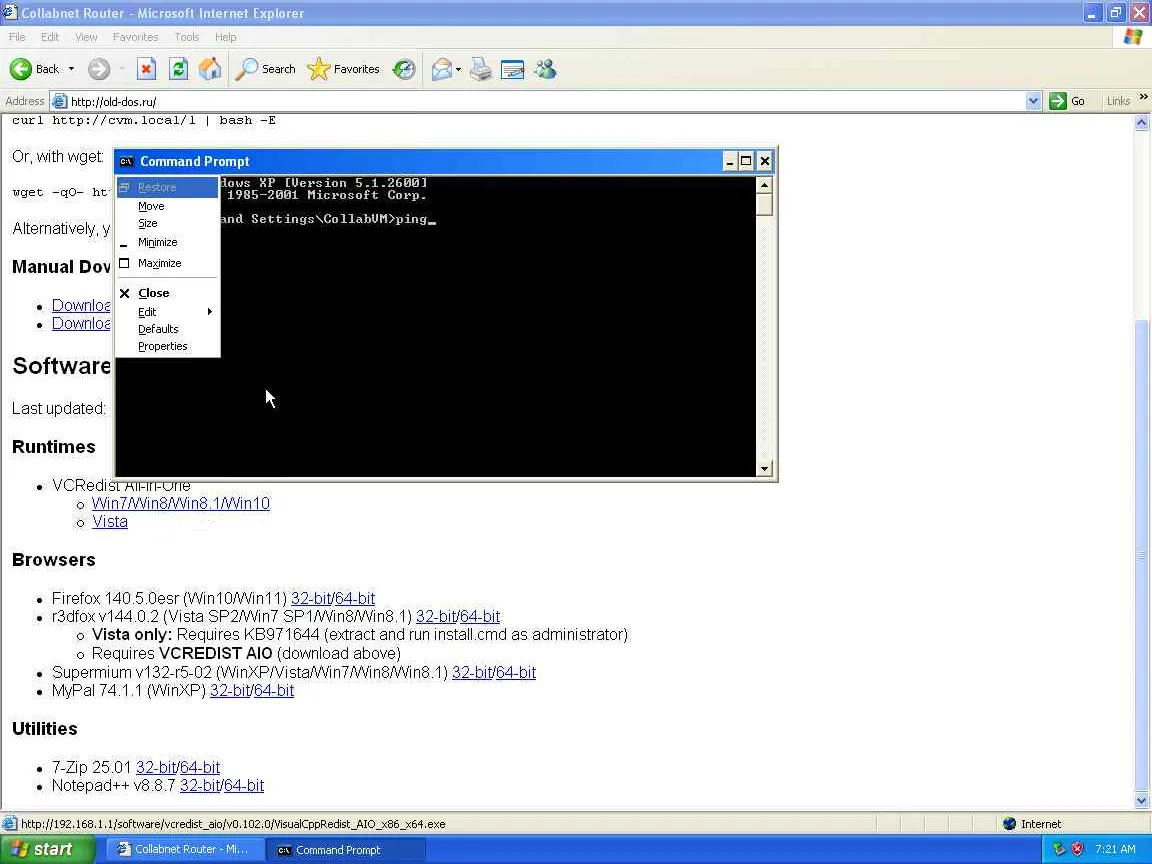Open Properties from the system menu
Image resolution: width=1152 pixels, height=864 pixels.
[168, 346]
